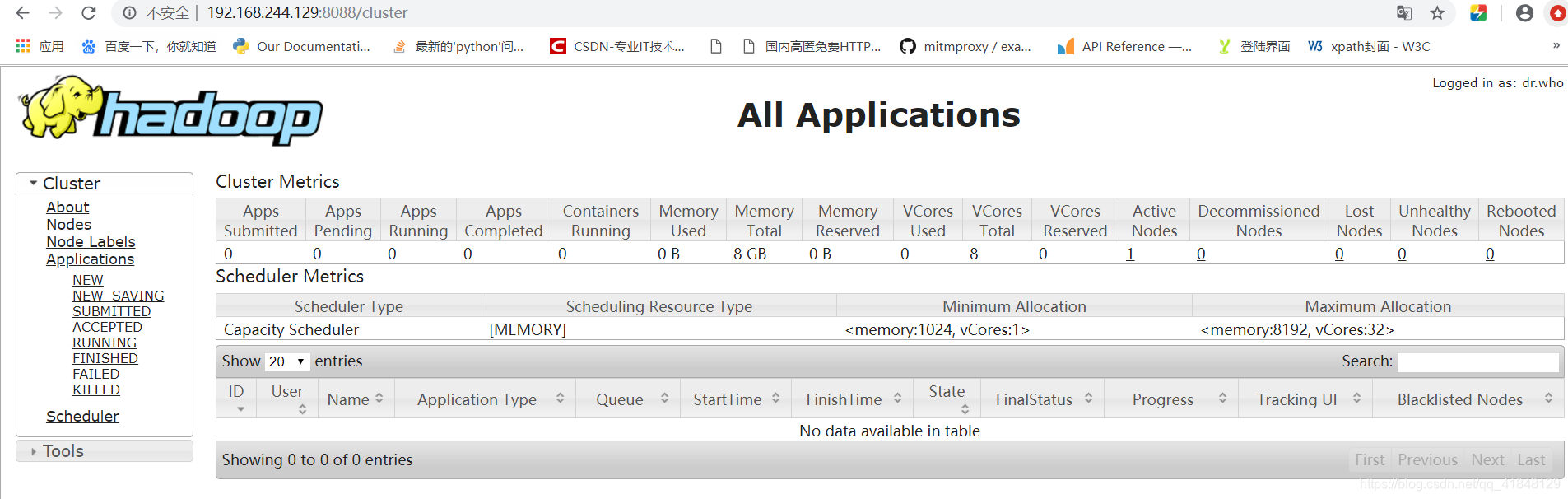1568x499 pixels.
Task: Show more bookmarks with the chevron
Action: [1556, 45]
